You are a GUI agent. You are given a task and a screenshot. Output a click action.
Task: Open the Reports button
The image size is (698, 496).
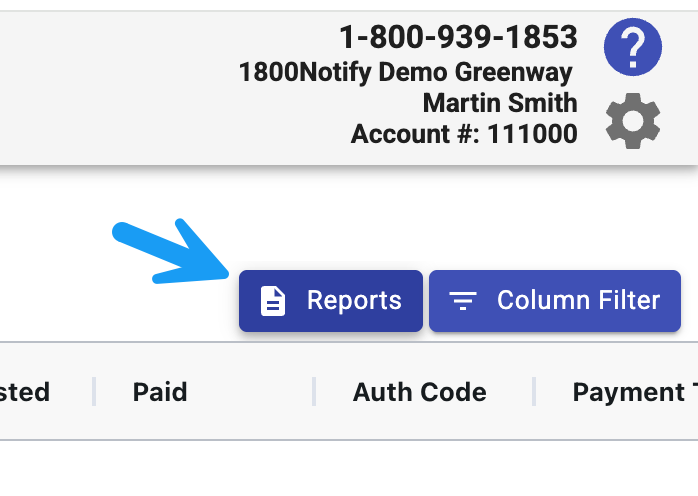coord(330,301)
